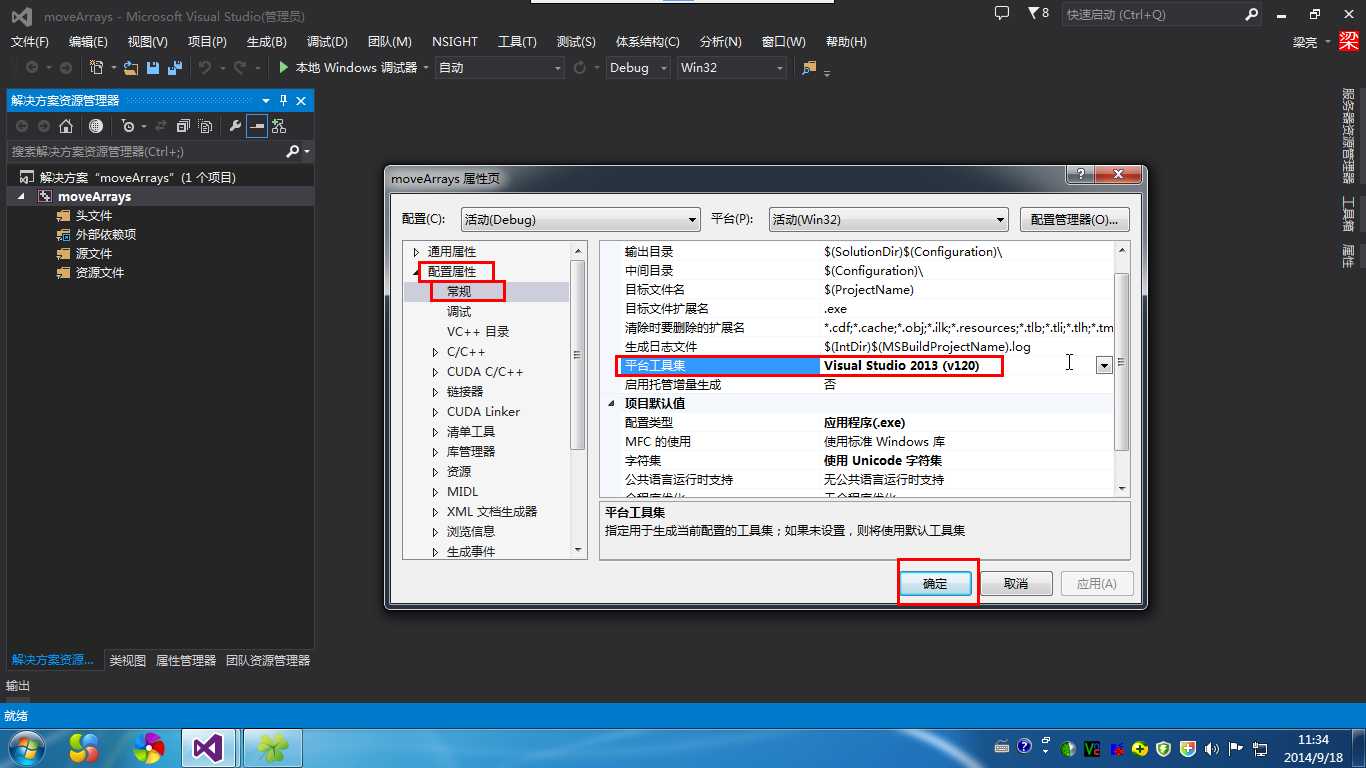Screen dimensions: 1366x768
Task: Open notifications flag showing 8
Action: point(1038,14)
